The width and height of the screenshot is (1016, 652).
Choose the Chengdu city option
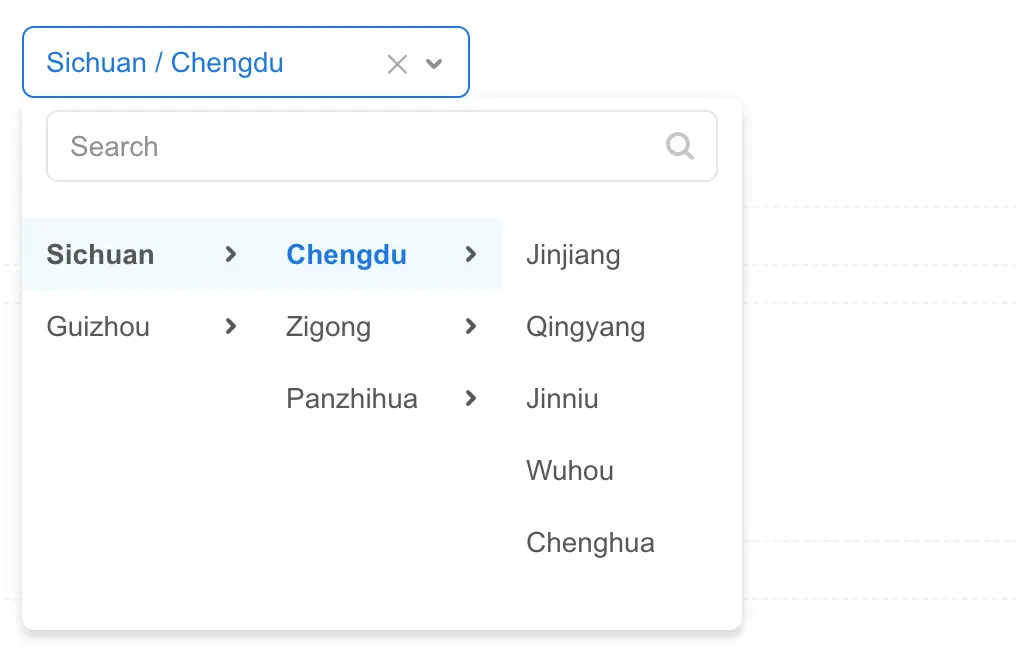346,254
